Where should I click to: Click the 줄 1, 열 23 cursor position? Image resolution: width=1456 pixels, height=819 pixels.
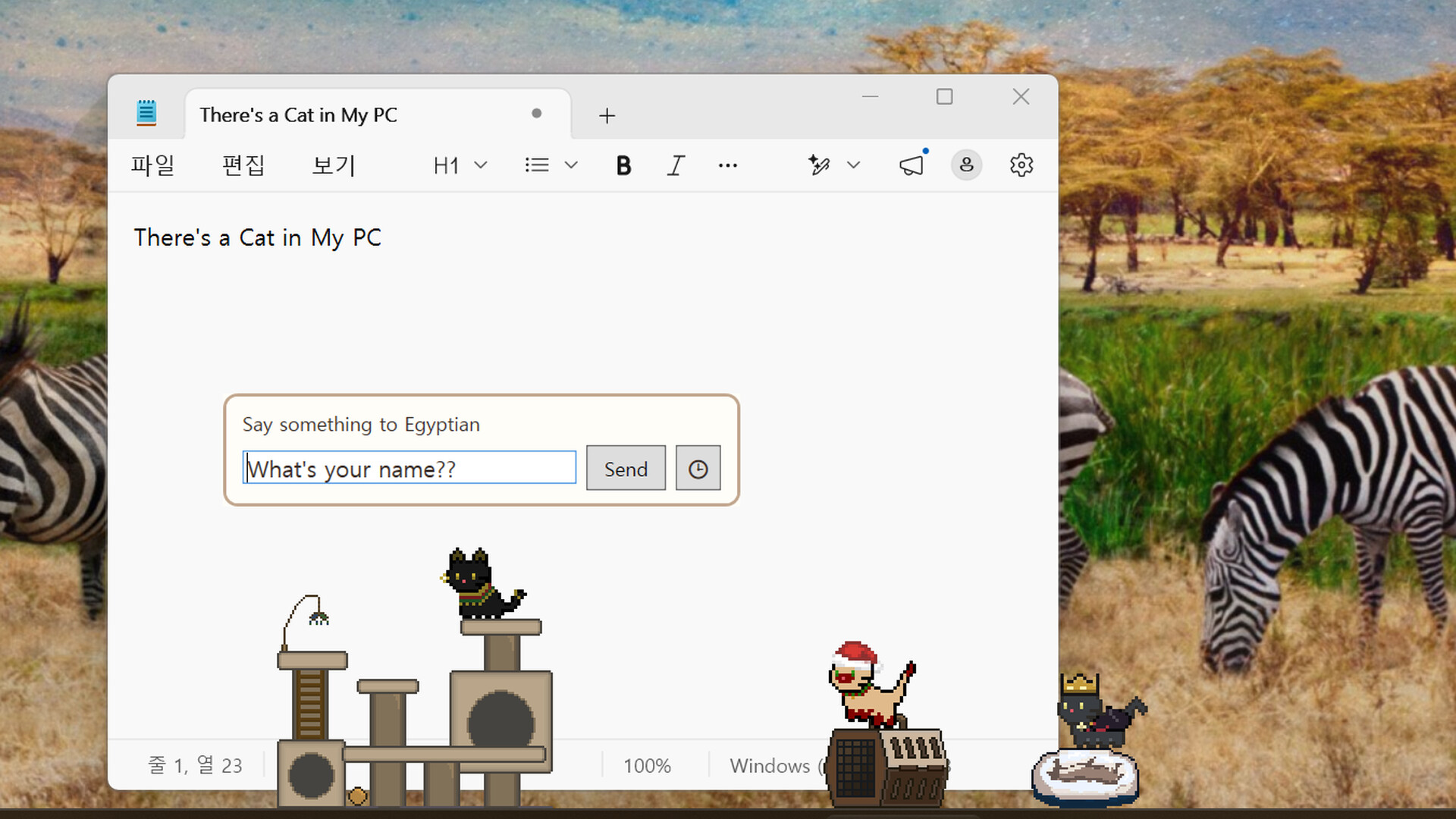click(195, 765)
